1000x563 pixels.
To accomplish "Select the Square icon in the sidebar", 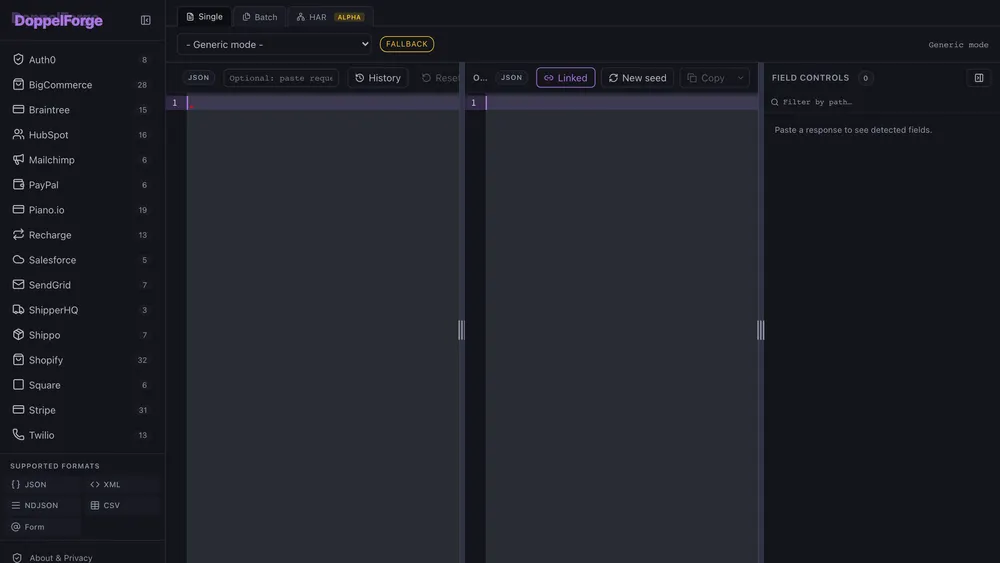I will point(18,384).
